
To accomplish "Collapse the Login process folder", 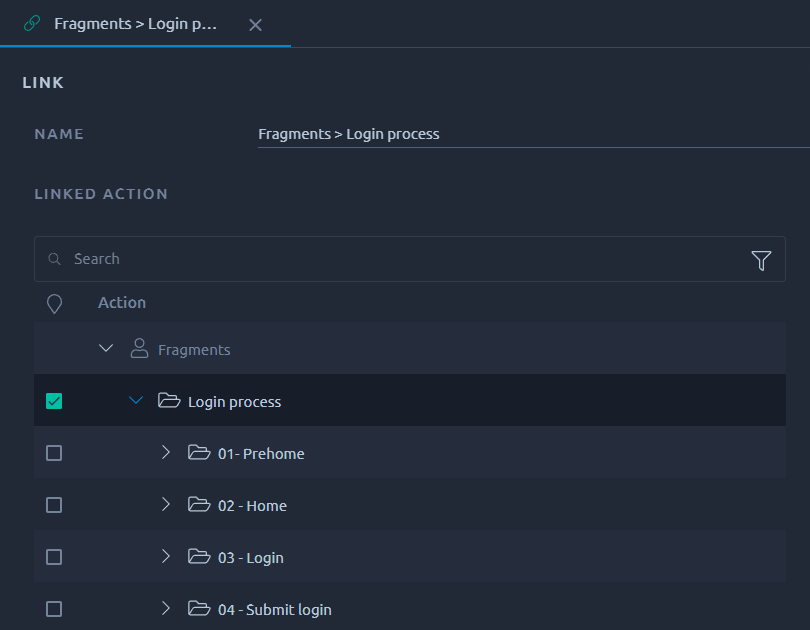I will click(x=136, y=400).
